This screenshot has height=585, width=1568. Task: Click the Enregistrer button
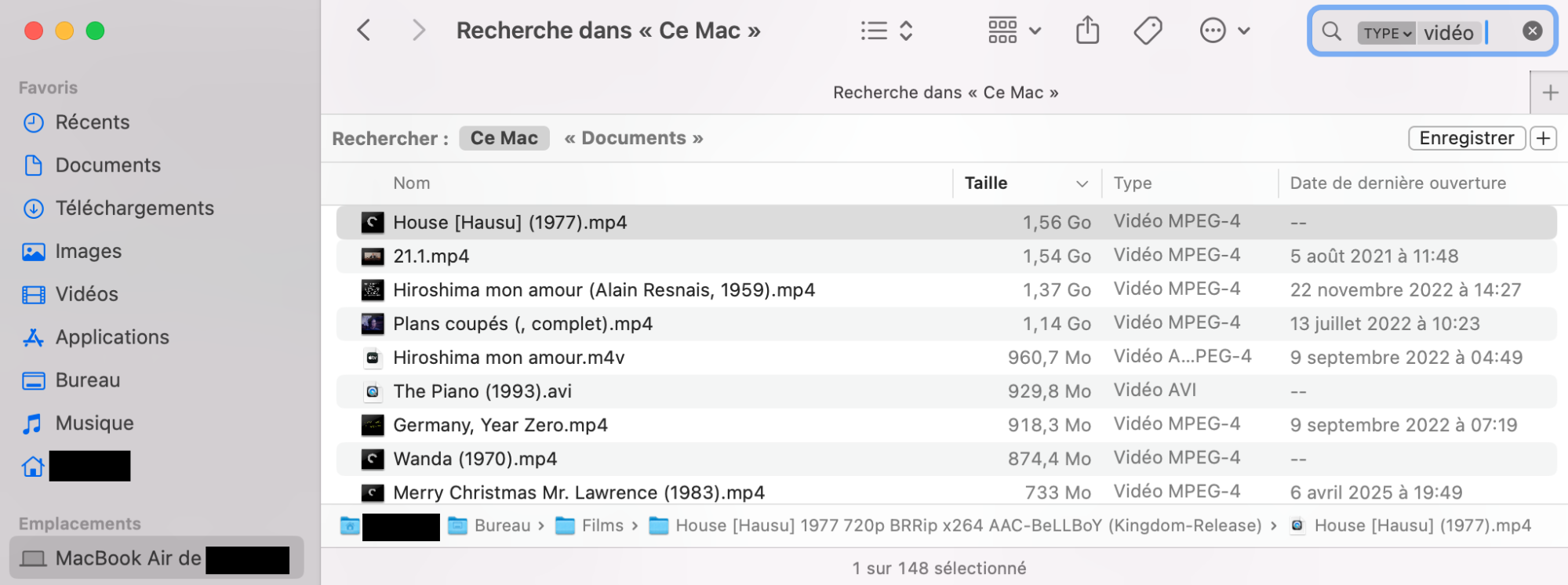coord(1467,138)
